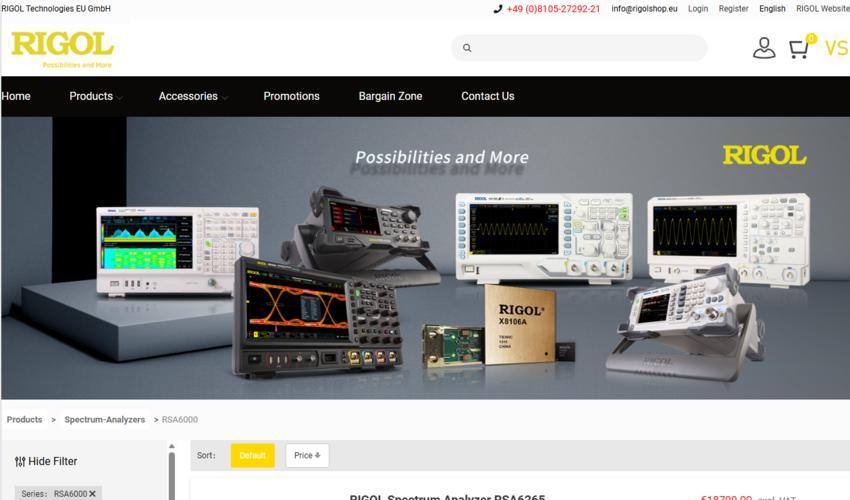
Task: Toggle Hide Filter panel
Action: (x=46, y=461)
